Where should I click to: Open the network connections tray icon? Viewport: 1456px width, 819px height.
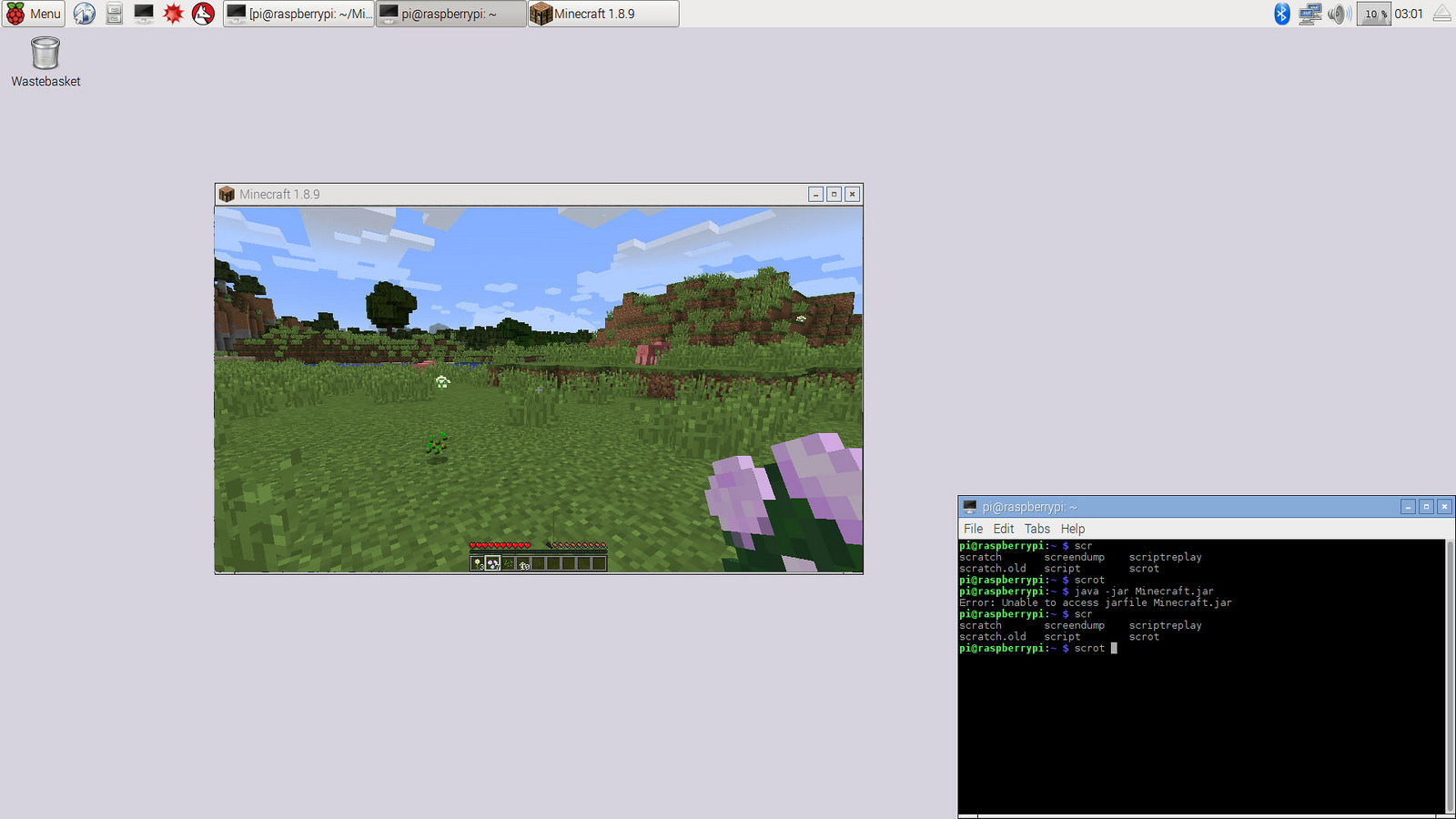tap(1309, 14)
